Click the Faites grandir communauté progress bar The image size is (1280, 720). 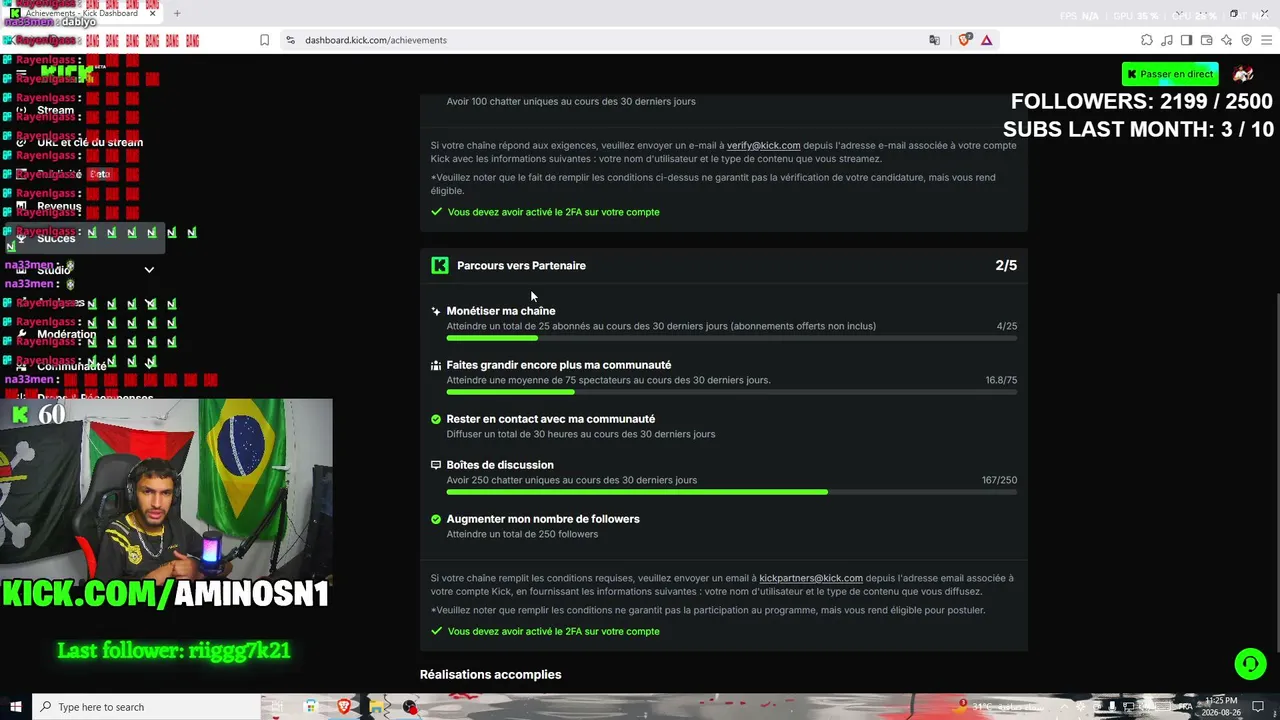(x=732, y=393)
